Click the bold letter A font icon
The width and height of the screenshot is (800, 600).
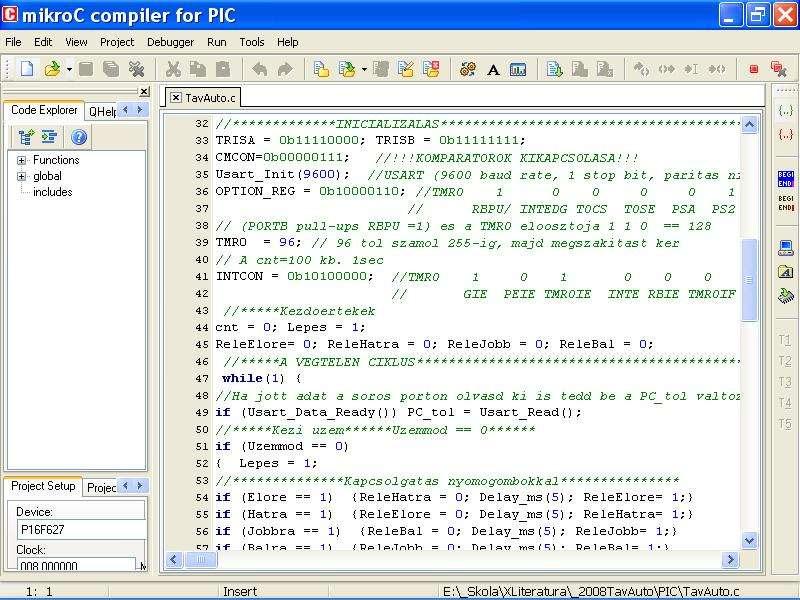(x=493, y=69)
